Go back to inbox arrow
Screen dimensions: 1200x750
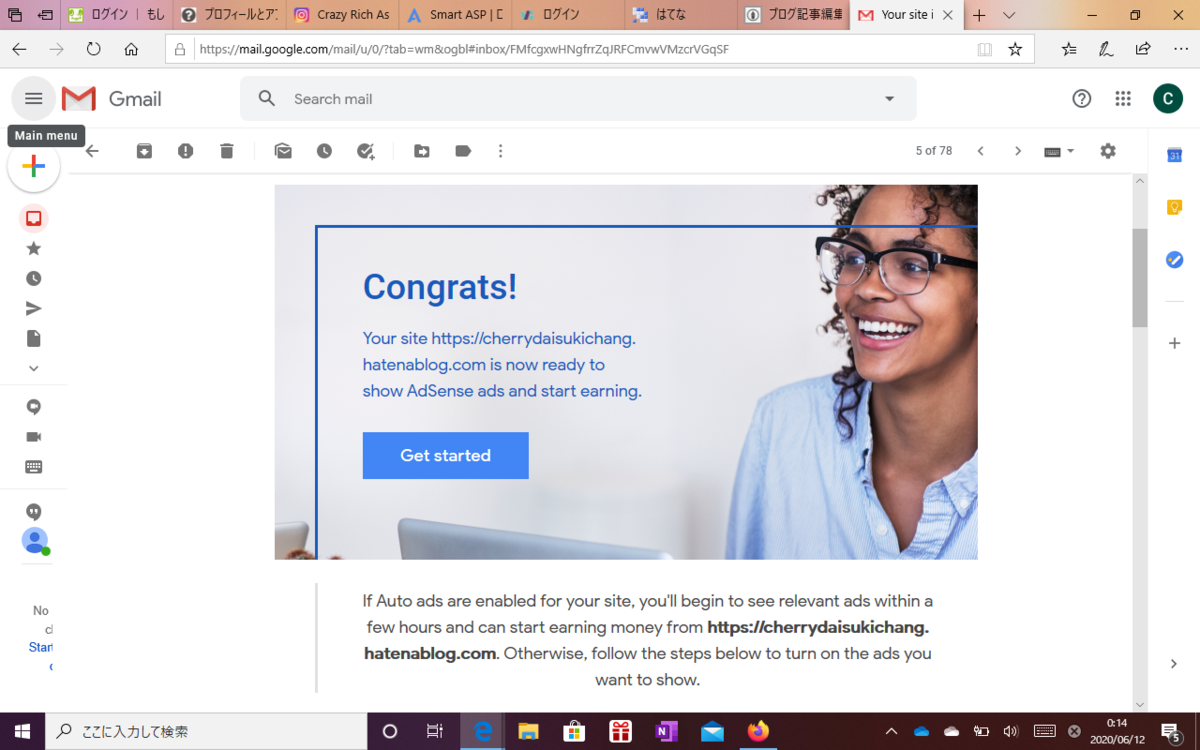click(92, 151)
